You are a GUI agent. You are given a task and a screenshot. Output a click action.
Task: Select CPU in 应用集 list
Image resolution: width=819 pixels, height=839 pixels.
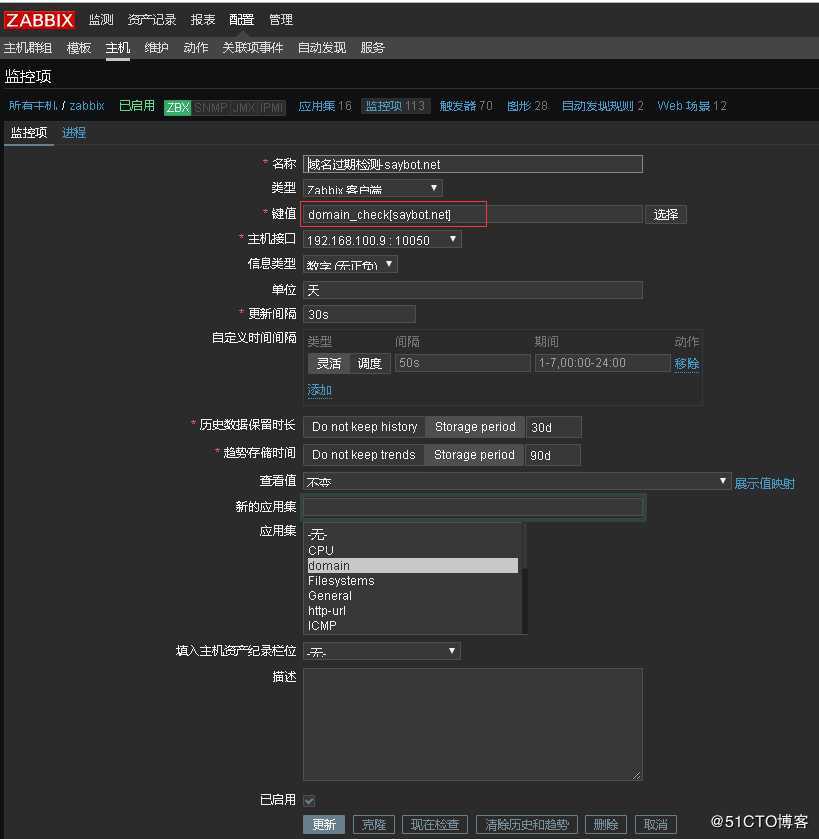pyautogui.click(x=412, y=550)
